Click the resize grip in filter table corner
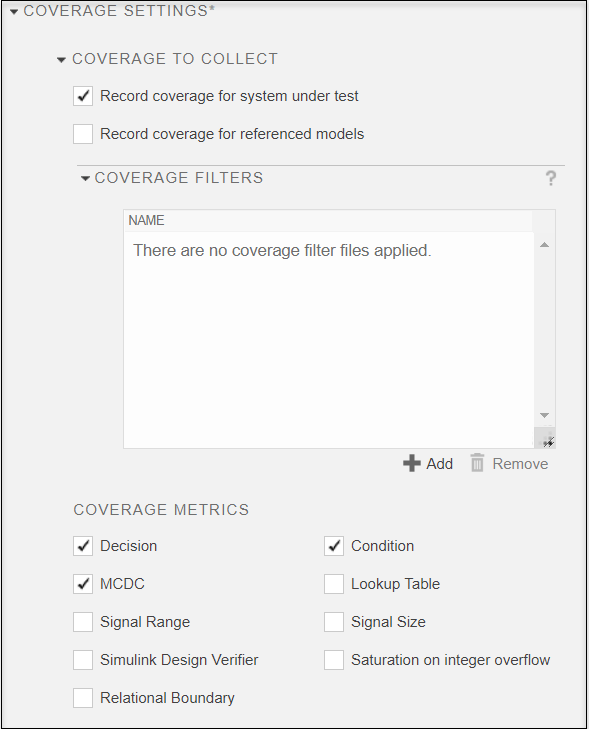The width and height of the screenshot is (589, 729). (548, 442)
